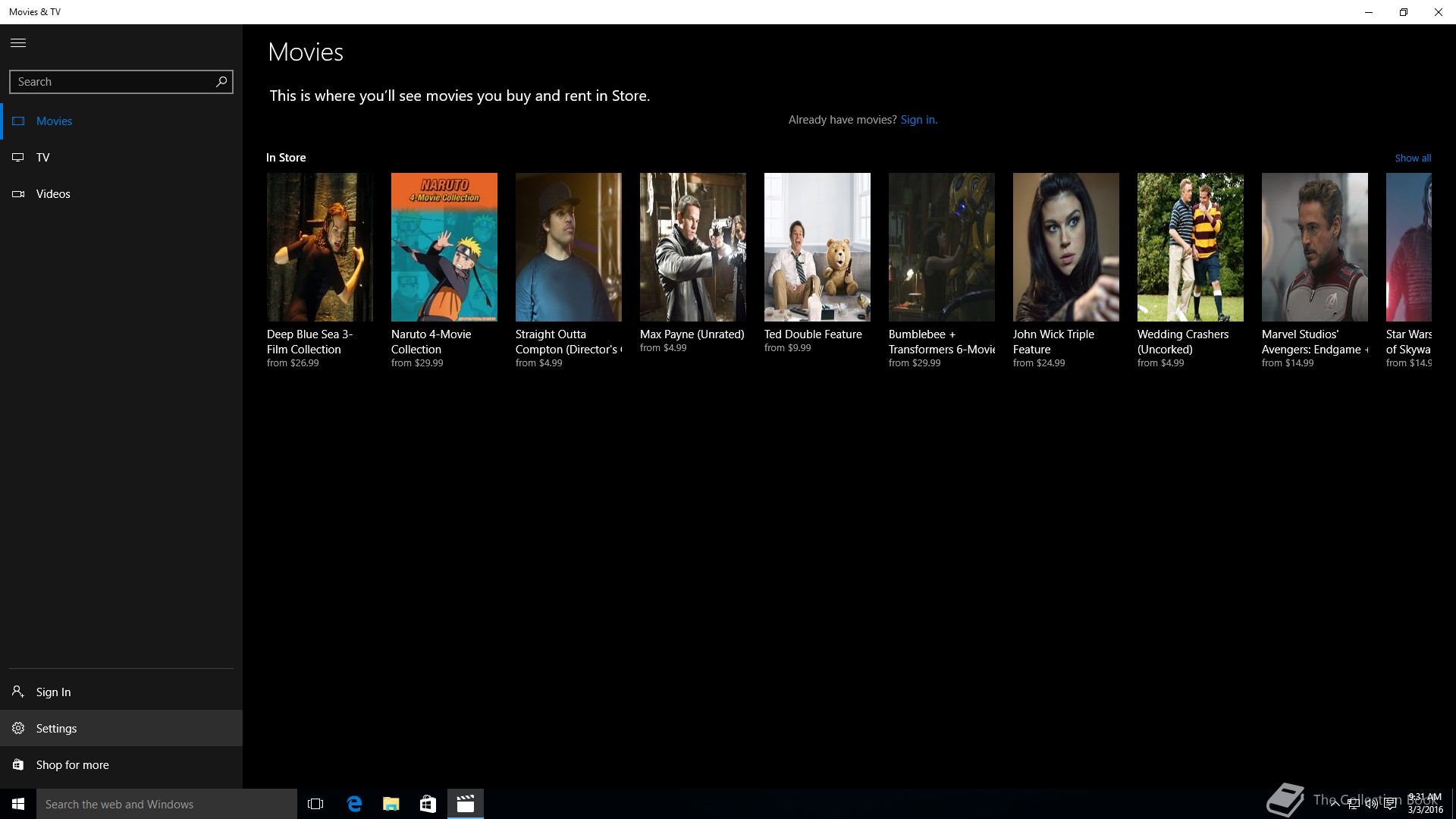Viewport: 1456px width, 819px height.
Task: Click the 'from $26.99' price text
Action: coord(293,363)
